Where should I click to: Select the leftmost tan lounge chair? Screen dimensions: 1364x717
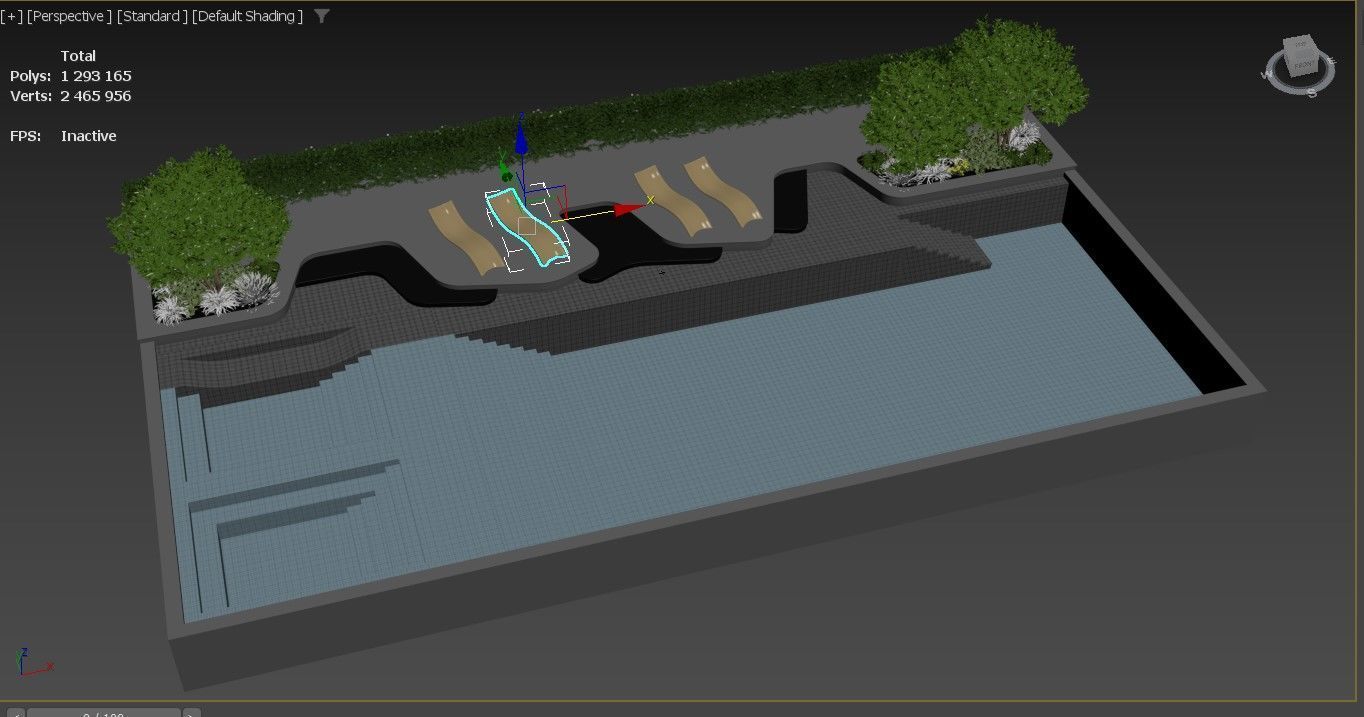[465, 237]
